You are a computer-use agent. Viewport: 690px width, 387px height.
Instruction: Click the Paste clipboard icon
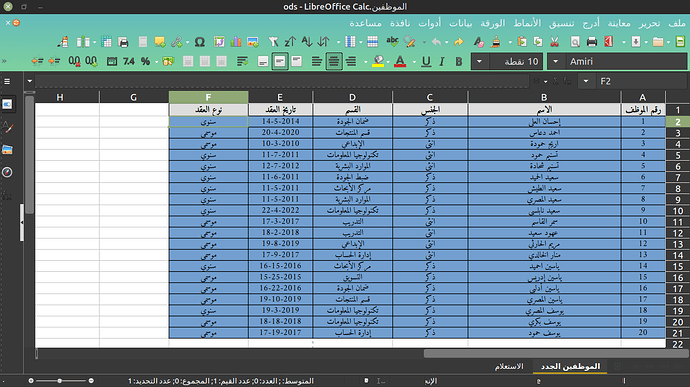(x=522, y=42)
